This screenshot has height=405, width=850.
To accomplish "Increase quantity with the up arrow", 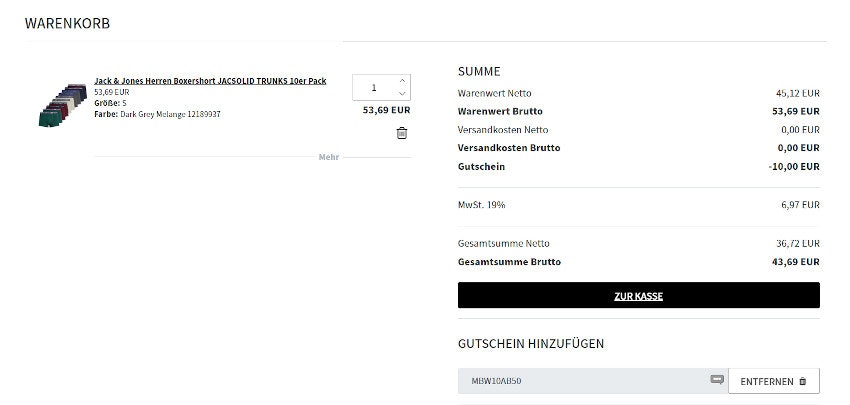I will coord(402,81).
